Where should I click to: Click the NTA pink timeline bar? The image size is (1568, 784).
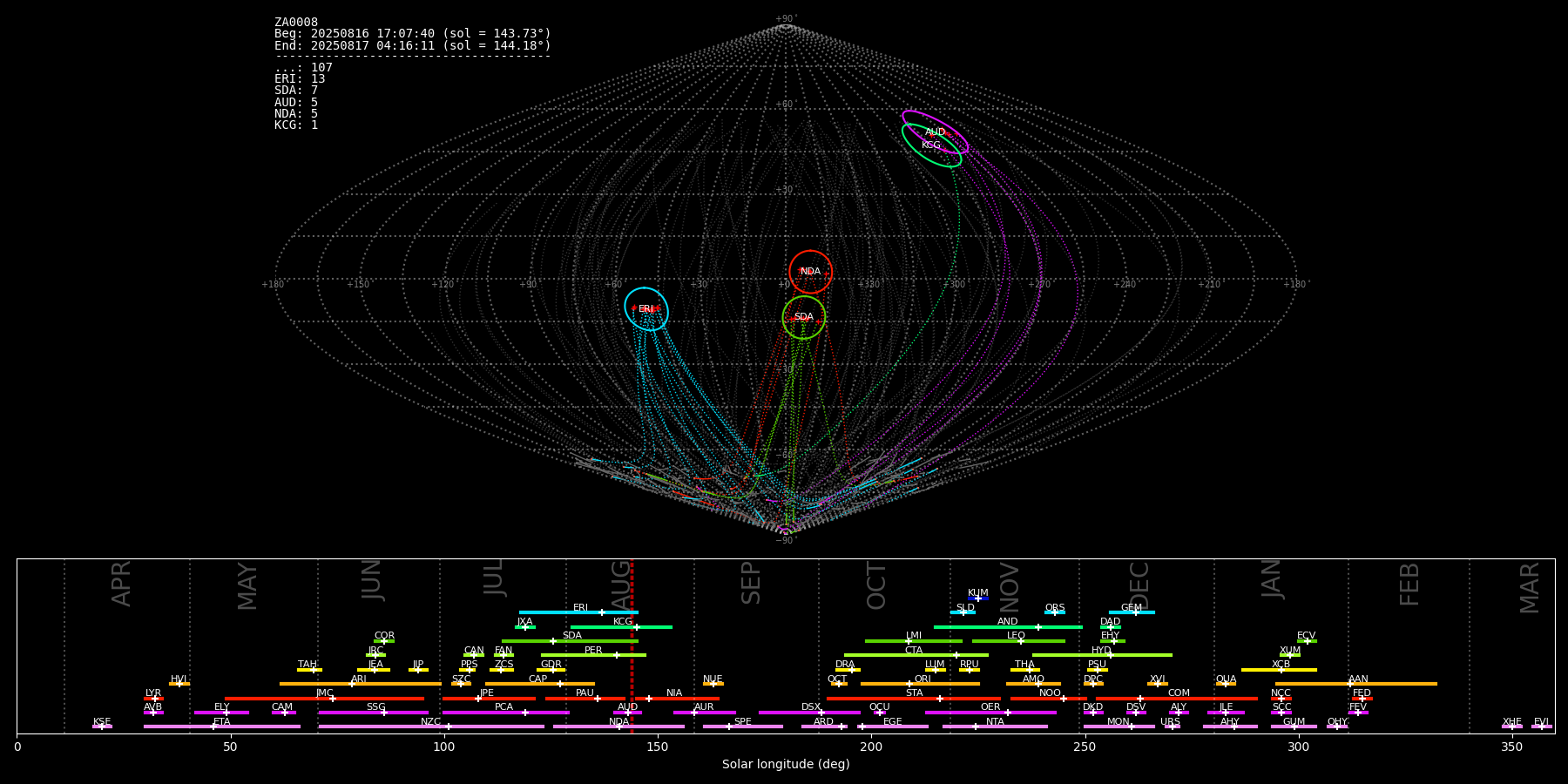(x=995, y=727)
